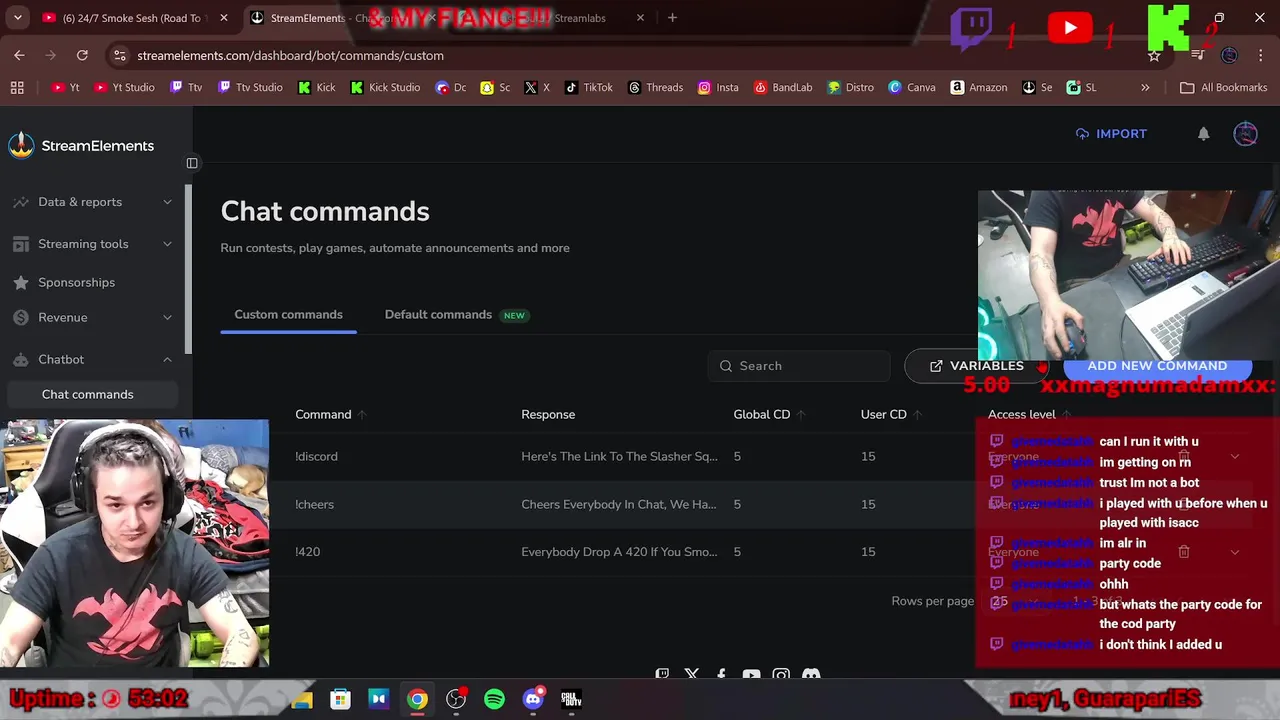Click the address bar URL
The width and height of the screenshot is (1280, 720).
pyautogui.click(x=290, y=55)
